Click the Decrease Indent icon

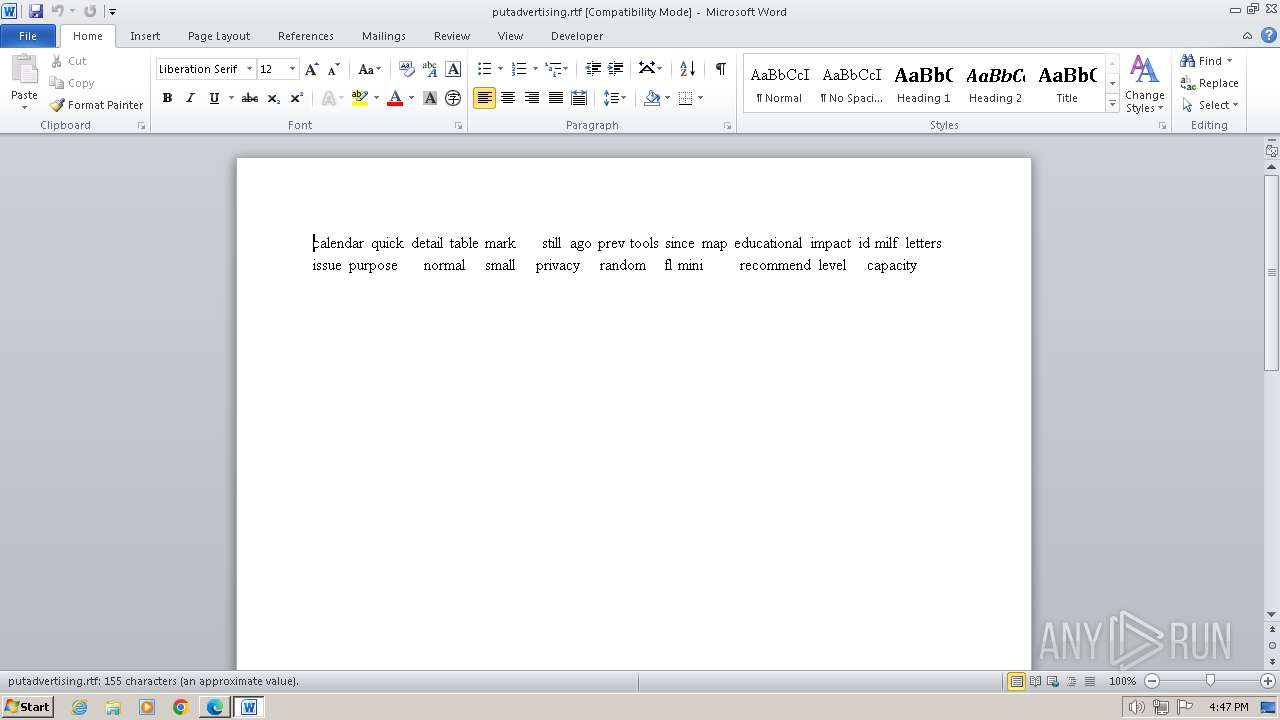click(x=593, y=69)
